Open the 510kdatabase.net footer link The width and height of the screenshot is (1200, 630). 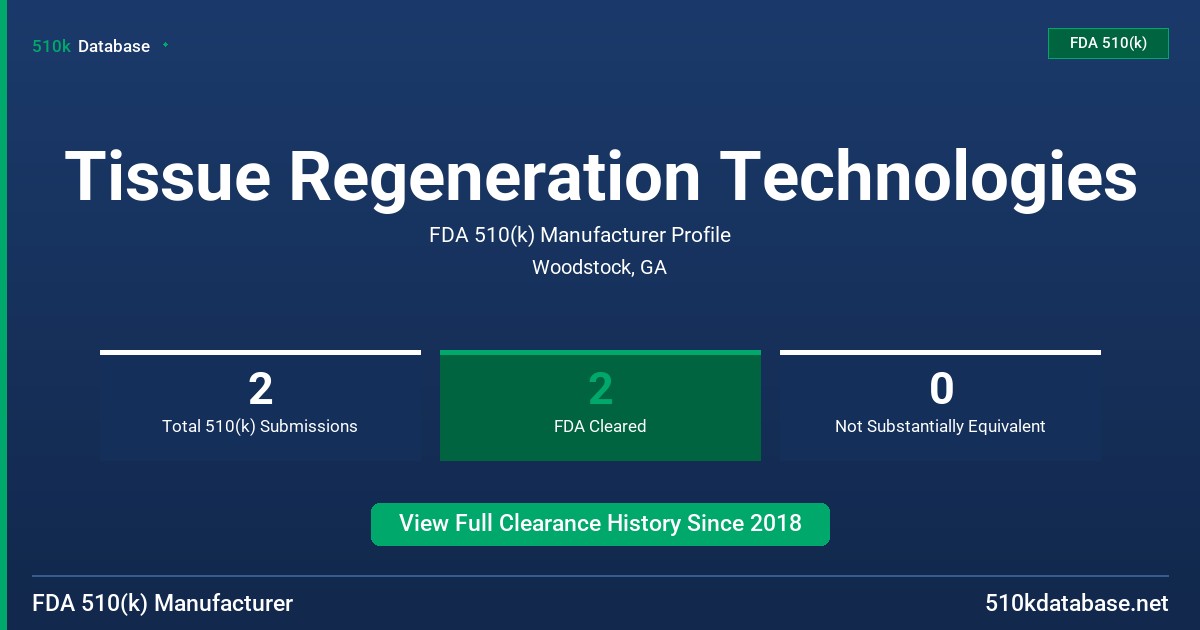coord(1076,603)
